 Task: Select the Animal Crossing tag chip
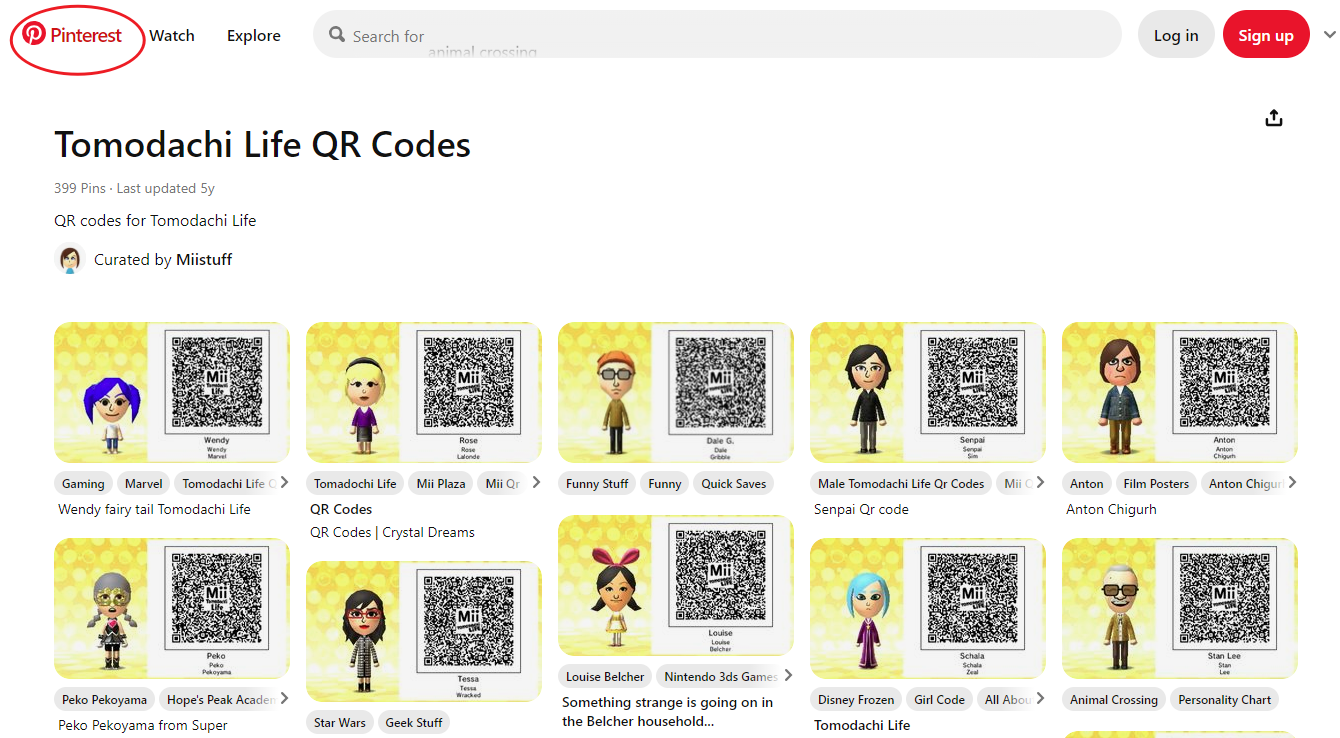(x=1114, y=700)
